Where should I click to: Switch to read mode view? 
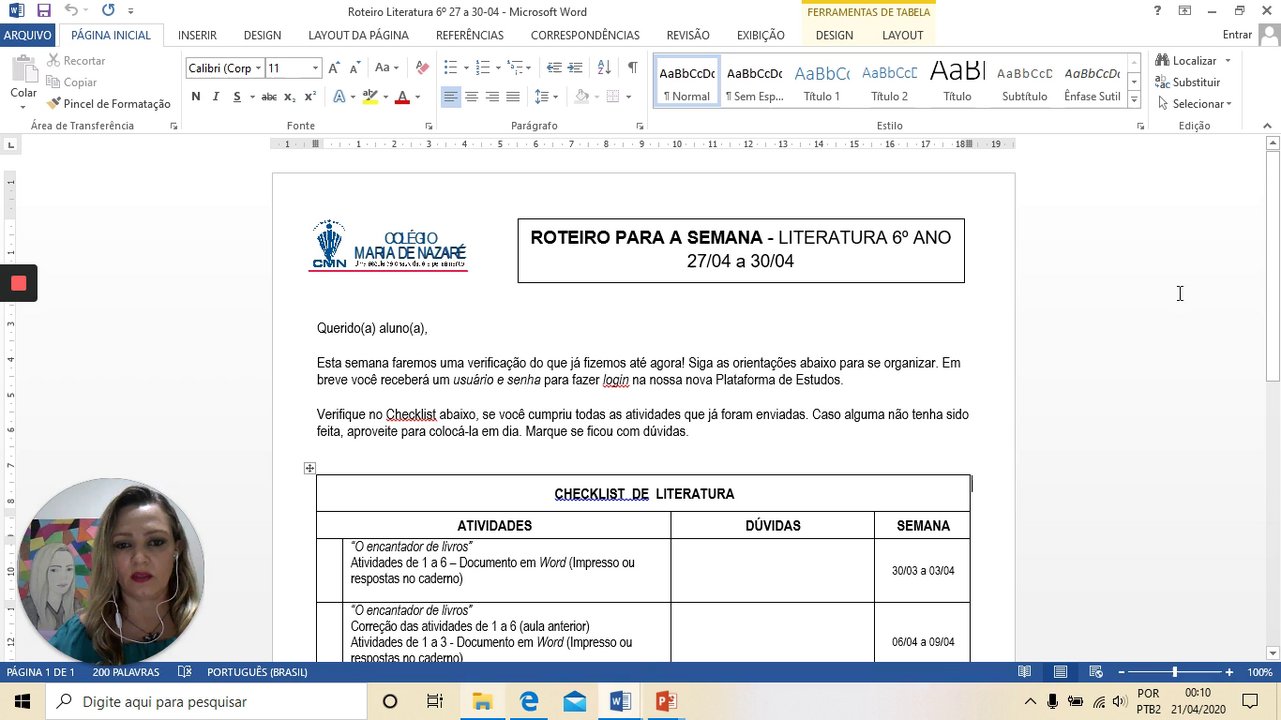click(x=1025, y=672)
